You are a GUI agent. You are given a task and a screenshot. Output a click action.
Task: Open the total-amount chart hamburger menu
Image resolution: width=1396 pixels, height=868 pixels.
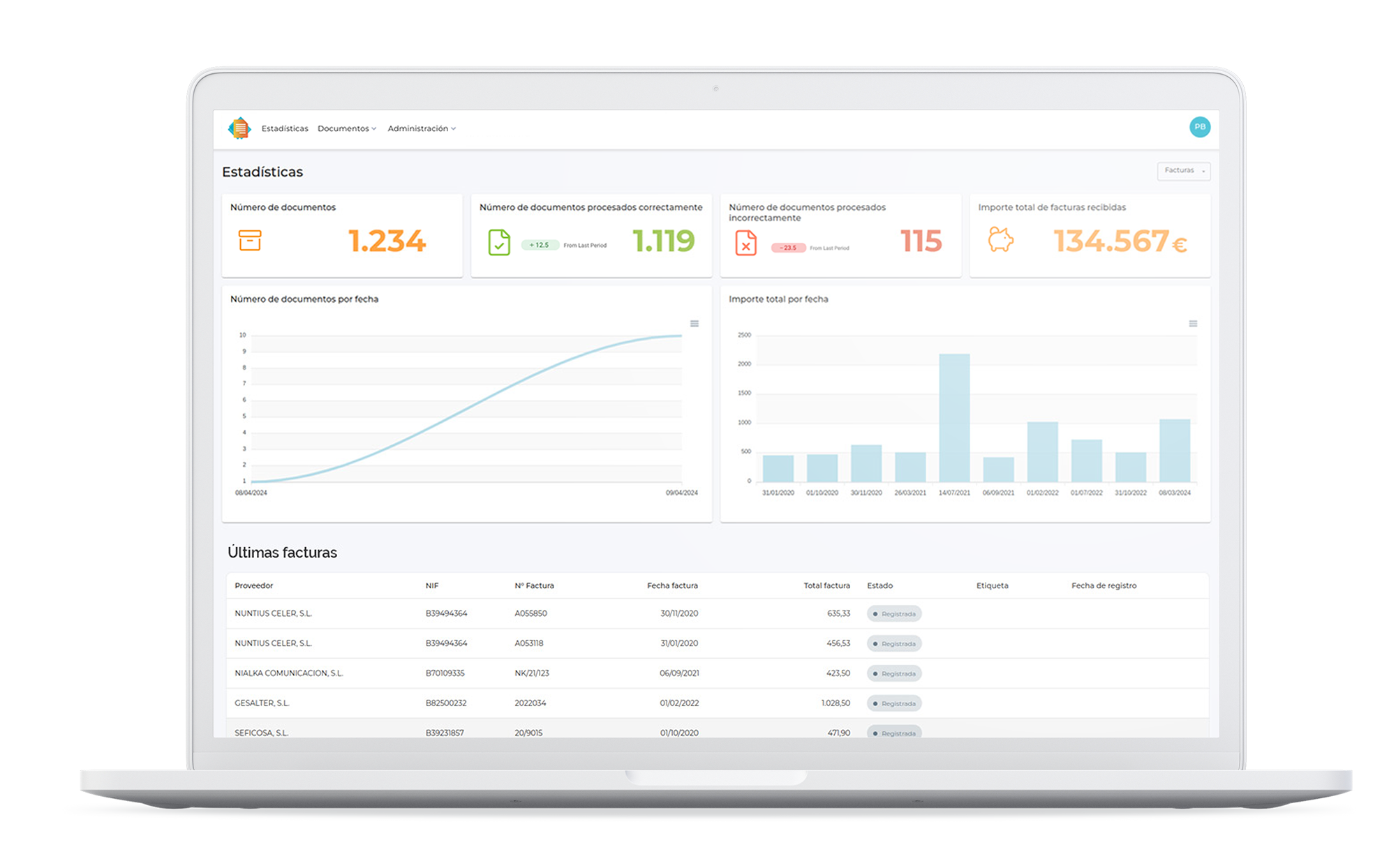1193,324
